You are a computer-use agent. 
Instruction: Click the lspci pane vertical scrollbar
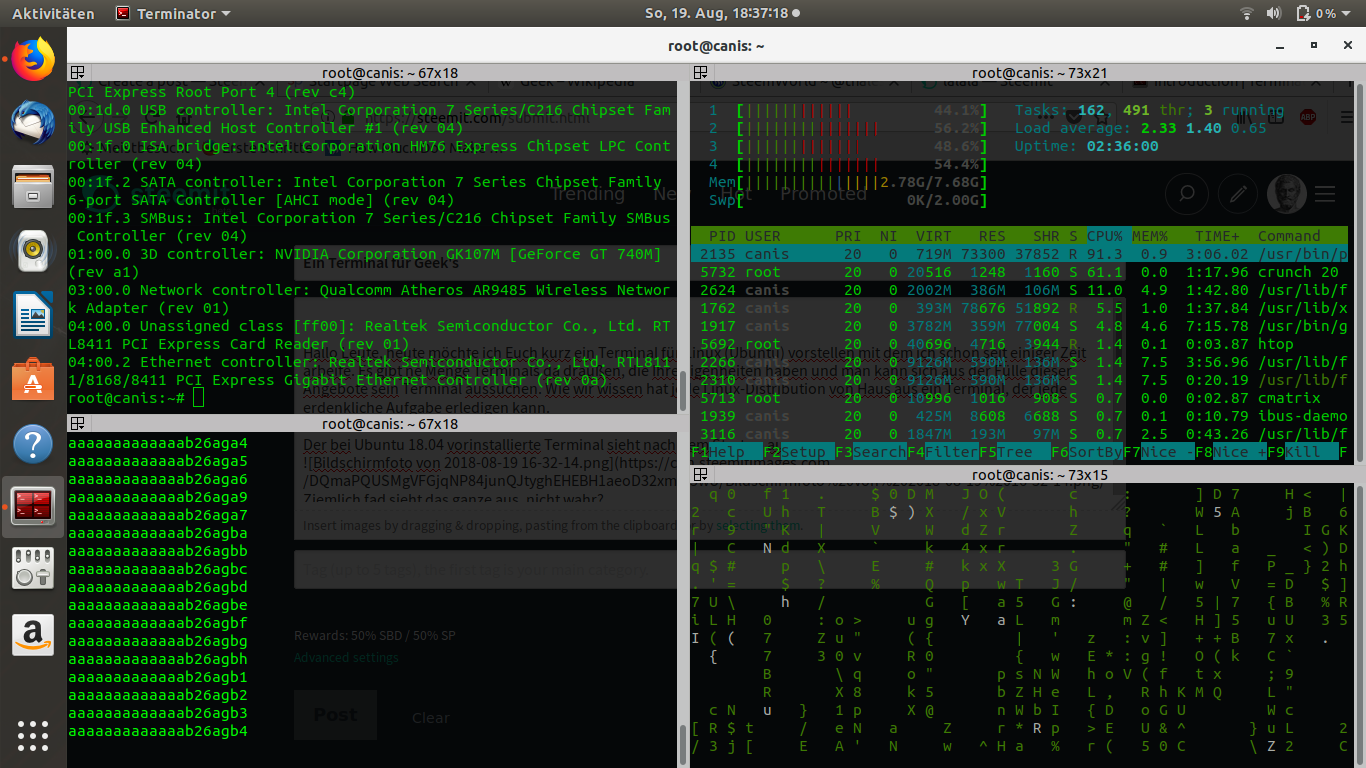[683, 390]
